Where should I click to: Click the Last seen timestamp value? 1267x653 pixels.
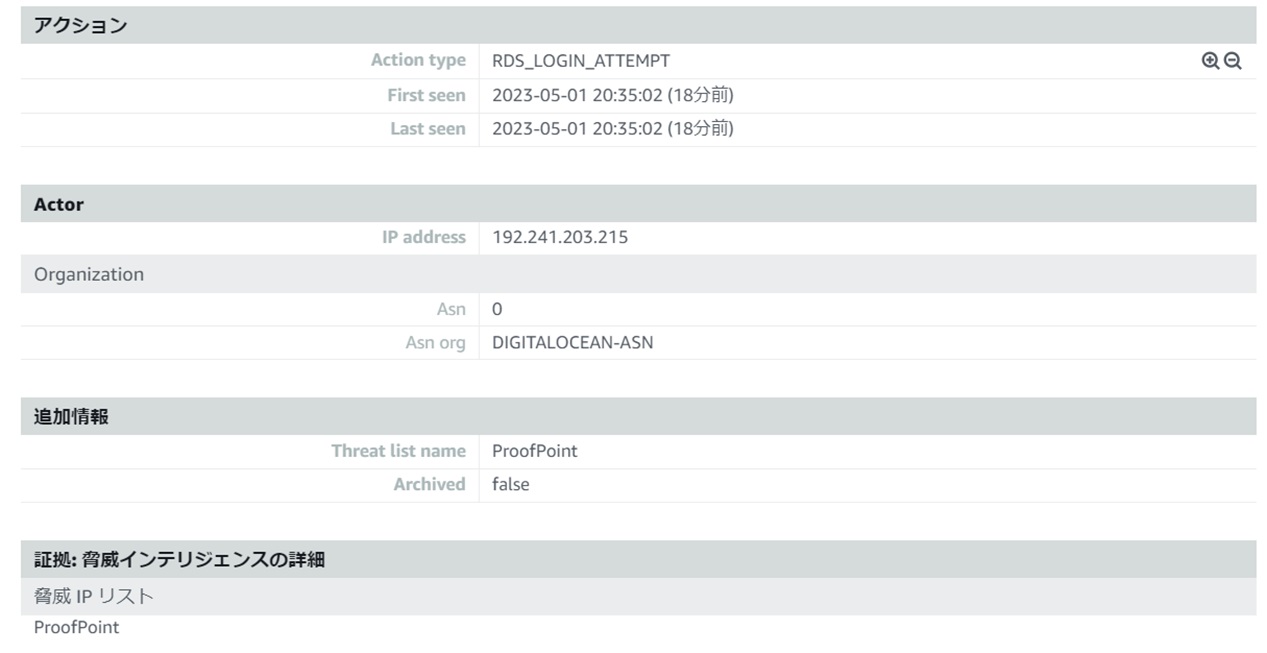point(613,129)
